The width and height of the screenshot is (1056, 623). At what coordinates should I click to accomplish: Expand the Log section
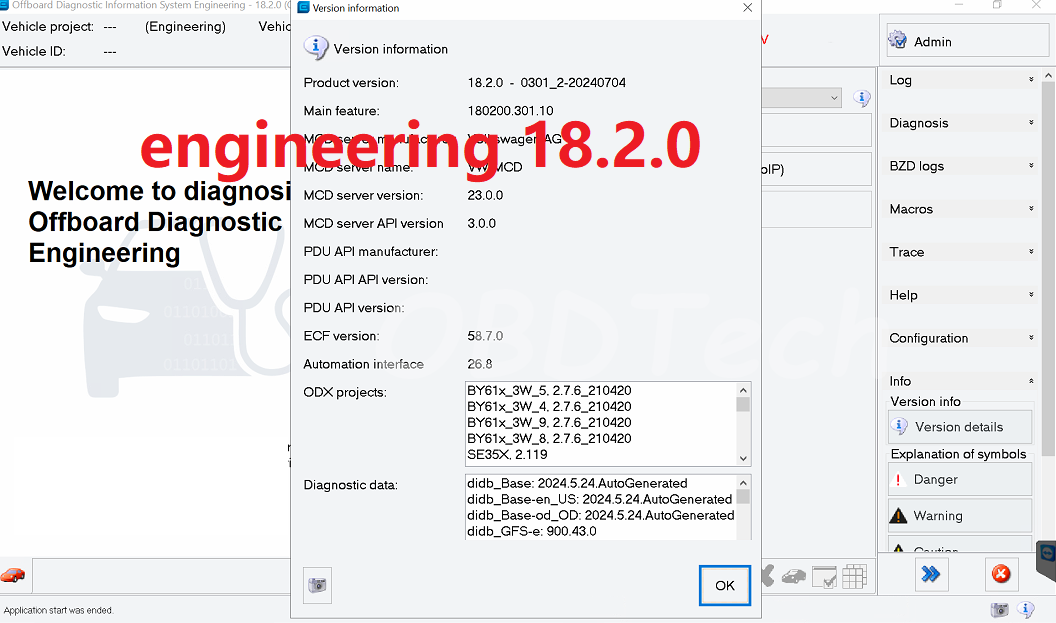tap(960, 80)
